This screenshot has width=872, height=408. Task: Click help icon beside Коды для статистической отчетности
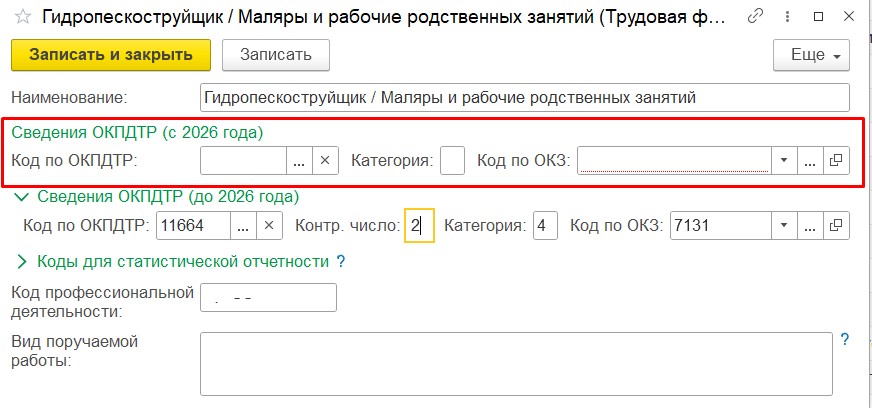pyautogui.click(x=341, y=262)
